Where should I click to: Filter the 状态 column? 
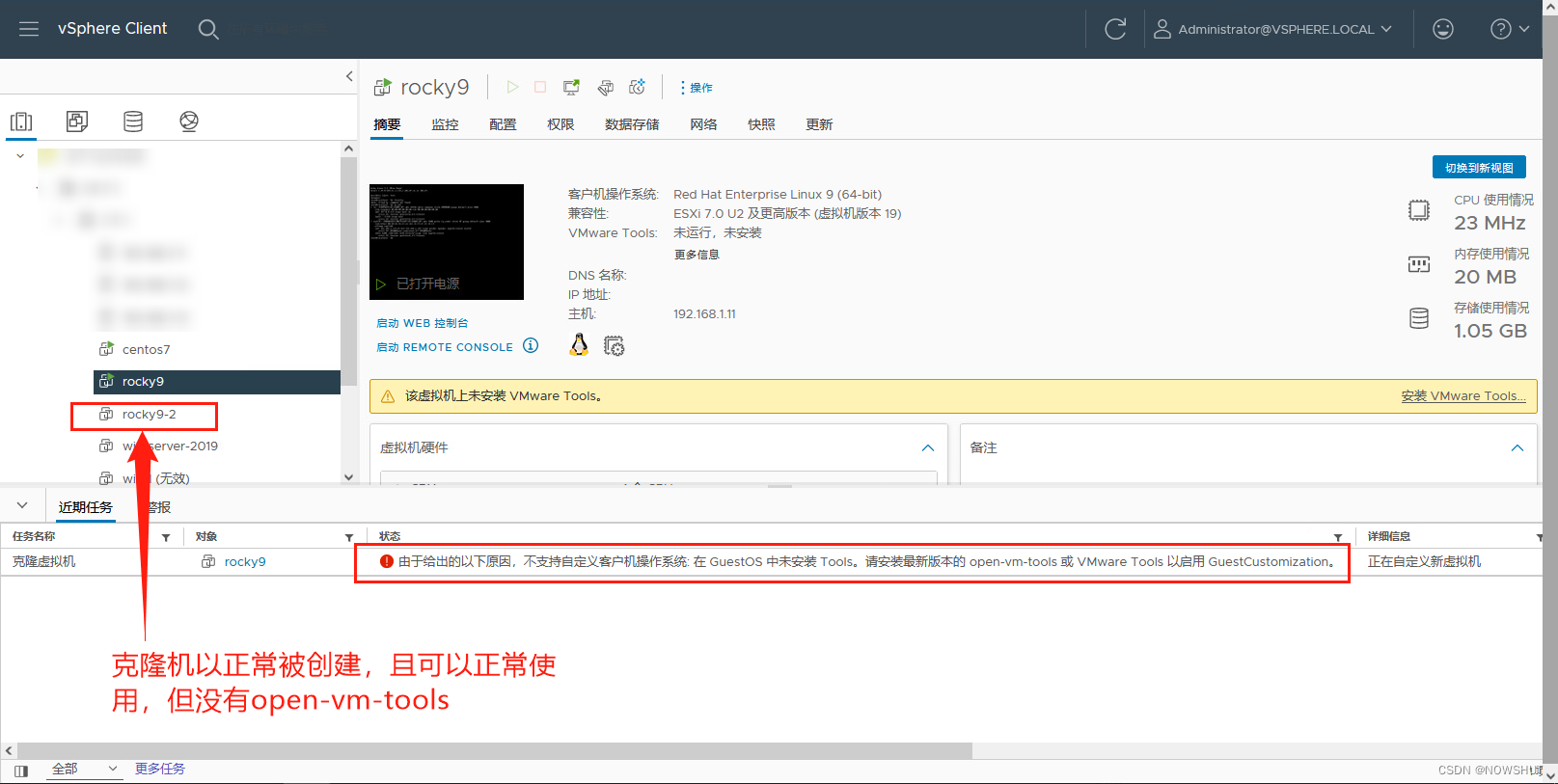(1338, 537)
